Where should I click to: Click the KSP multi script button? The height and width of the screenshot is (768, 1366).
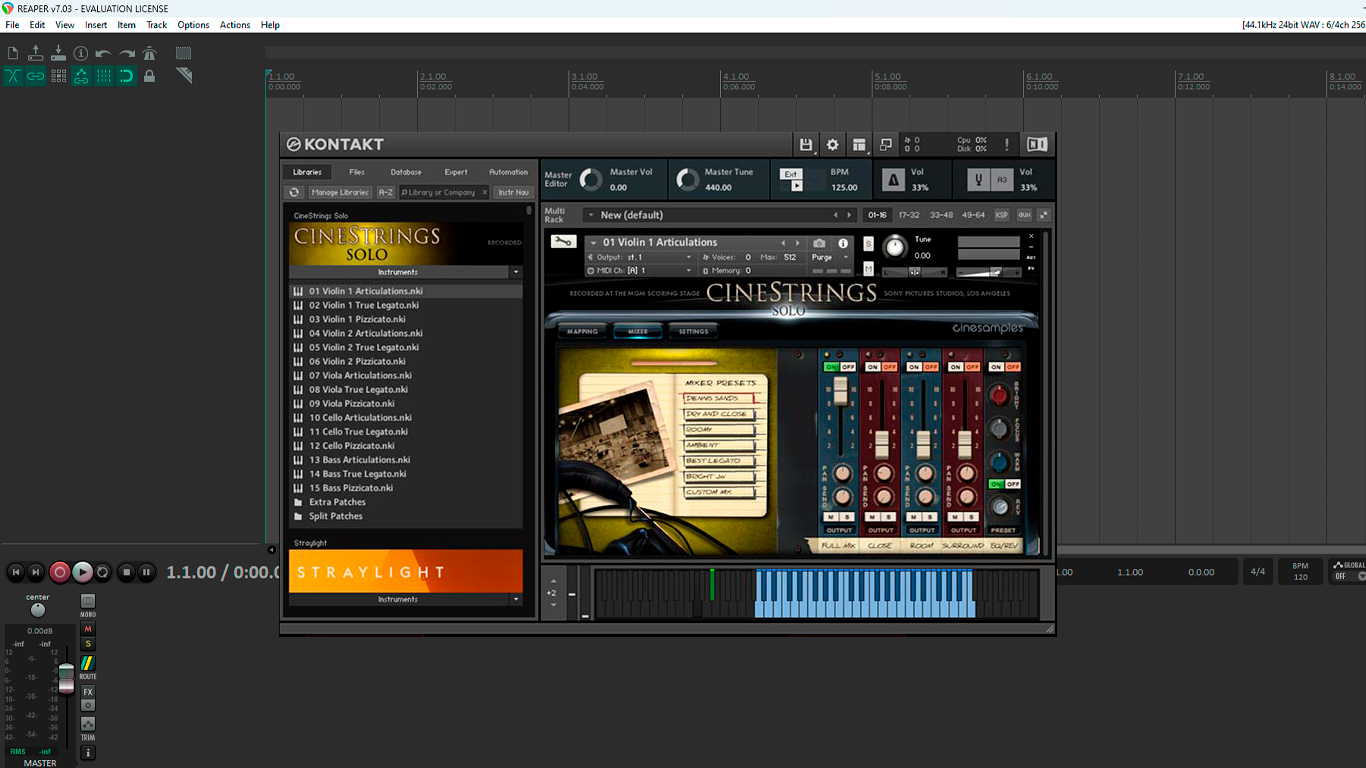coord(1002,215)
